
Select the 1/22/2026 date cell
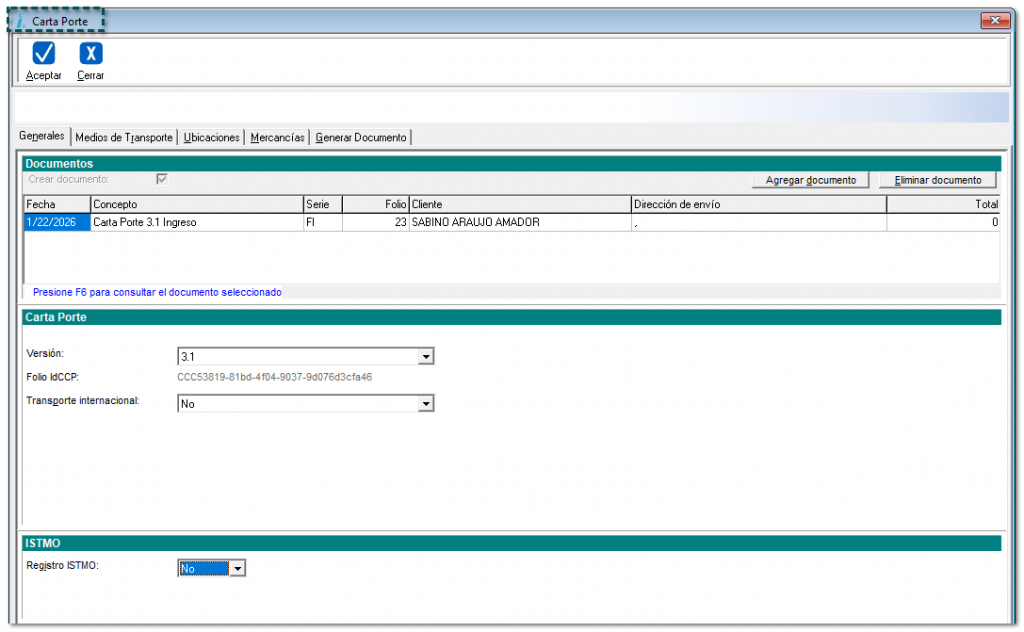pyautogui.click(x=56, y=223)
